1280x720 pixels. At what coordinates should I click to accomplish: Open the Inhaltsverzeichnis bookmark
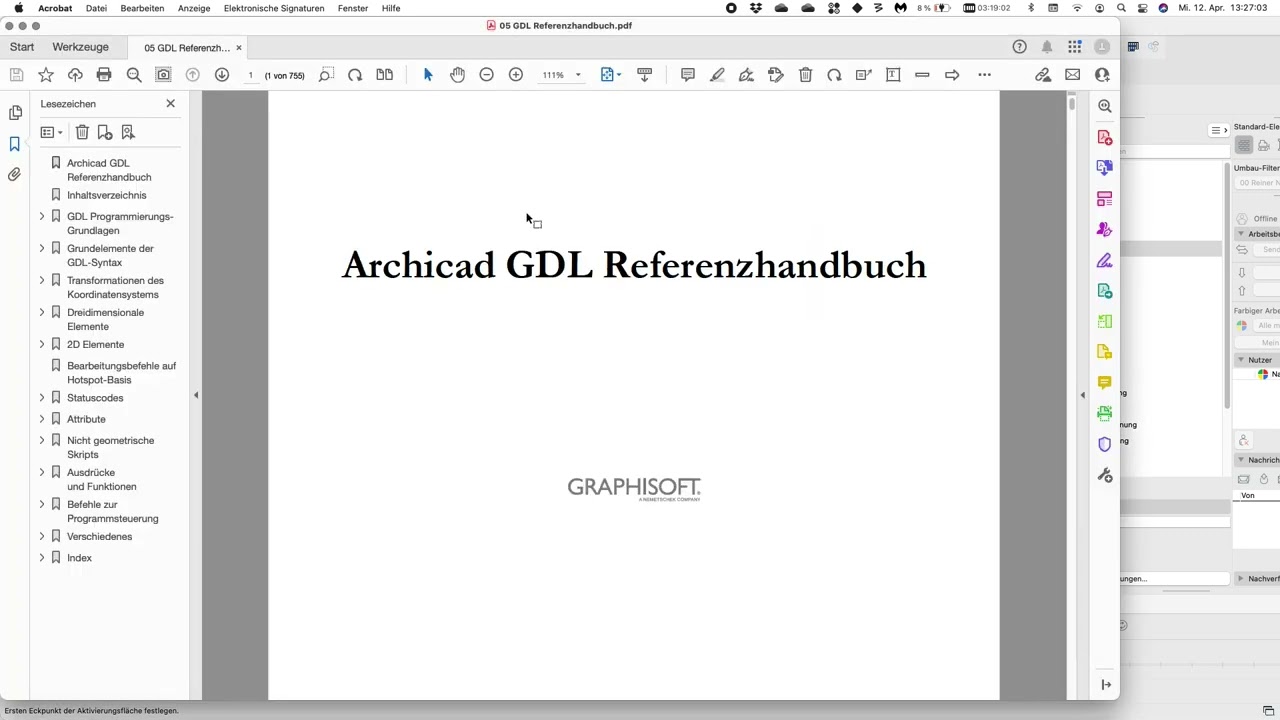pyautogui.click(x=107, y=195)
